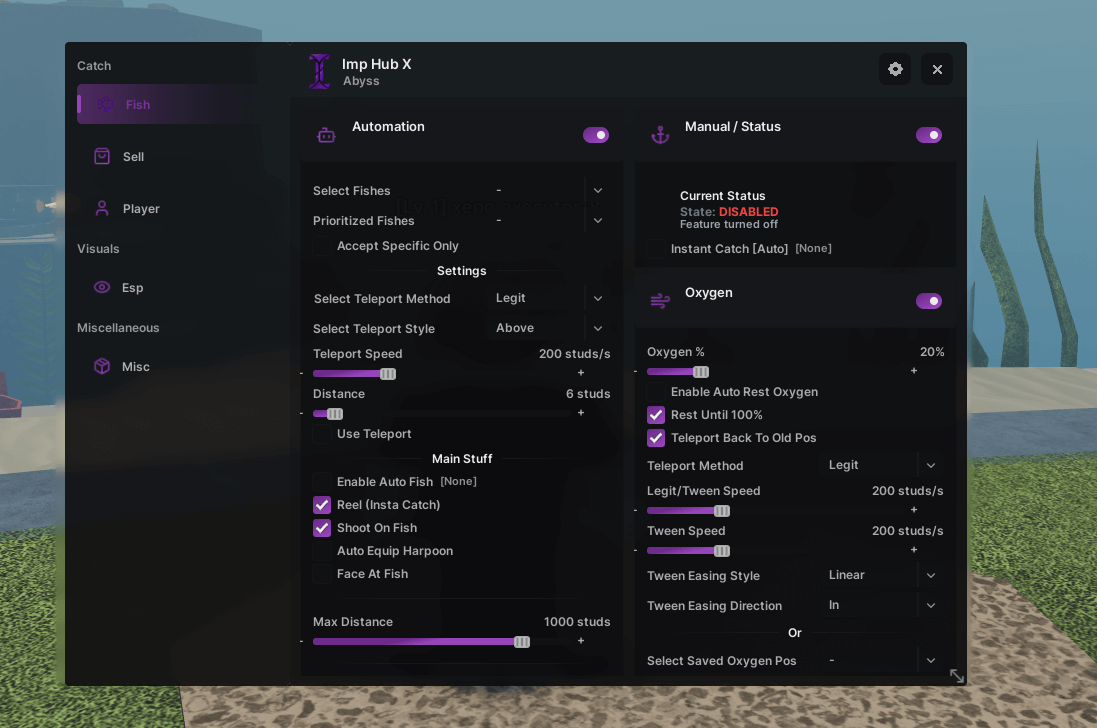
Task: Uncheck Reel (Insta Catch) checkbox
Action: (x=322, y=505)
